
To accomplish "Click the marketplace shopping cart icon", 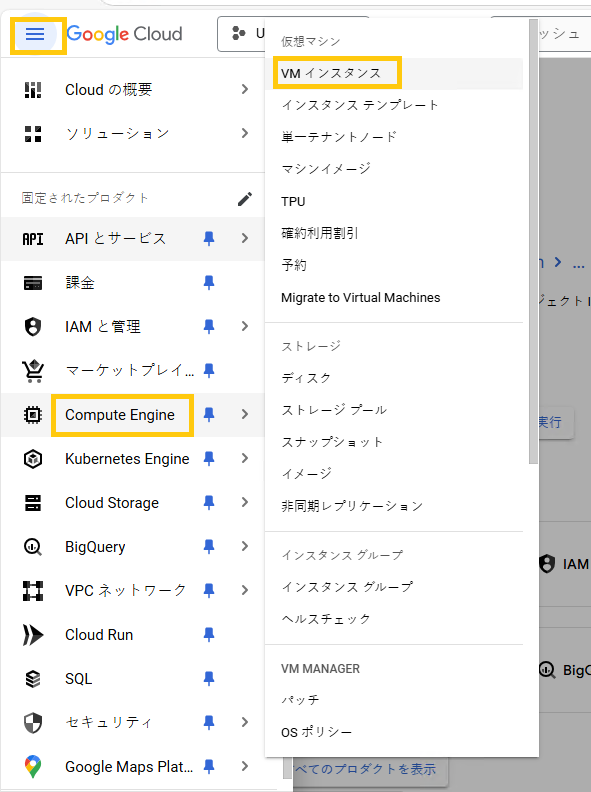I will click(x=33, y=371).
